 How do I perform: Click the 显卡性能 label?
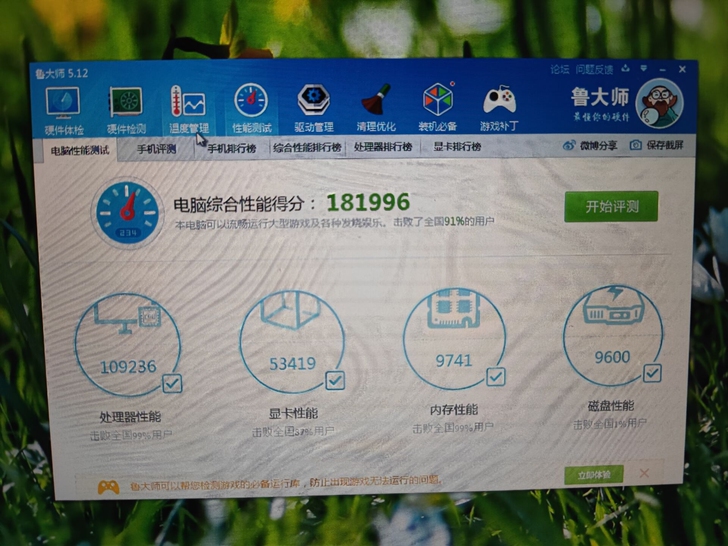pyautogui.click(x=293, y=413)
